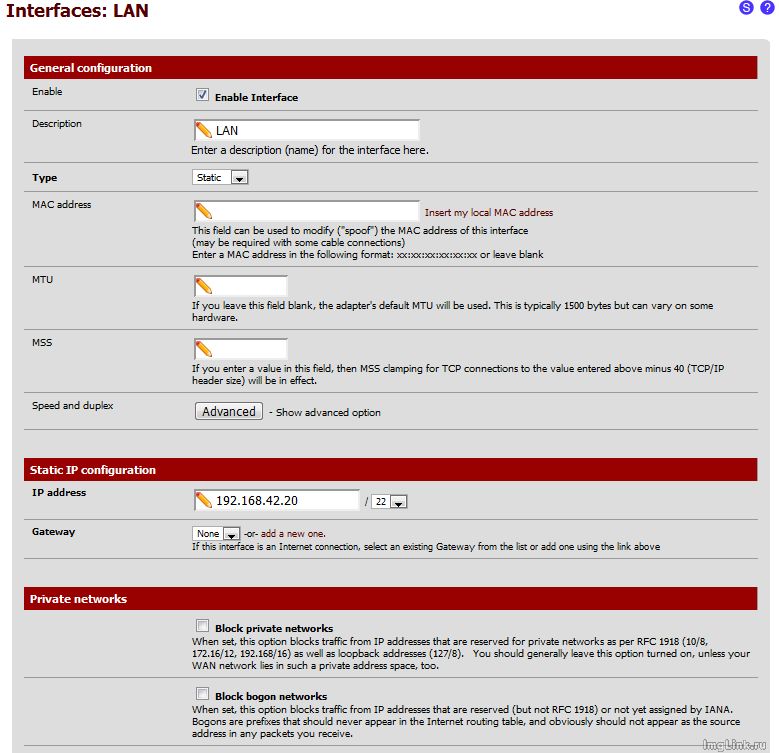Click the IP address field 192.168.42.20
779x753 pixels.
point(276,501)
